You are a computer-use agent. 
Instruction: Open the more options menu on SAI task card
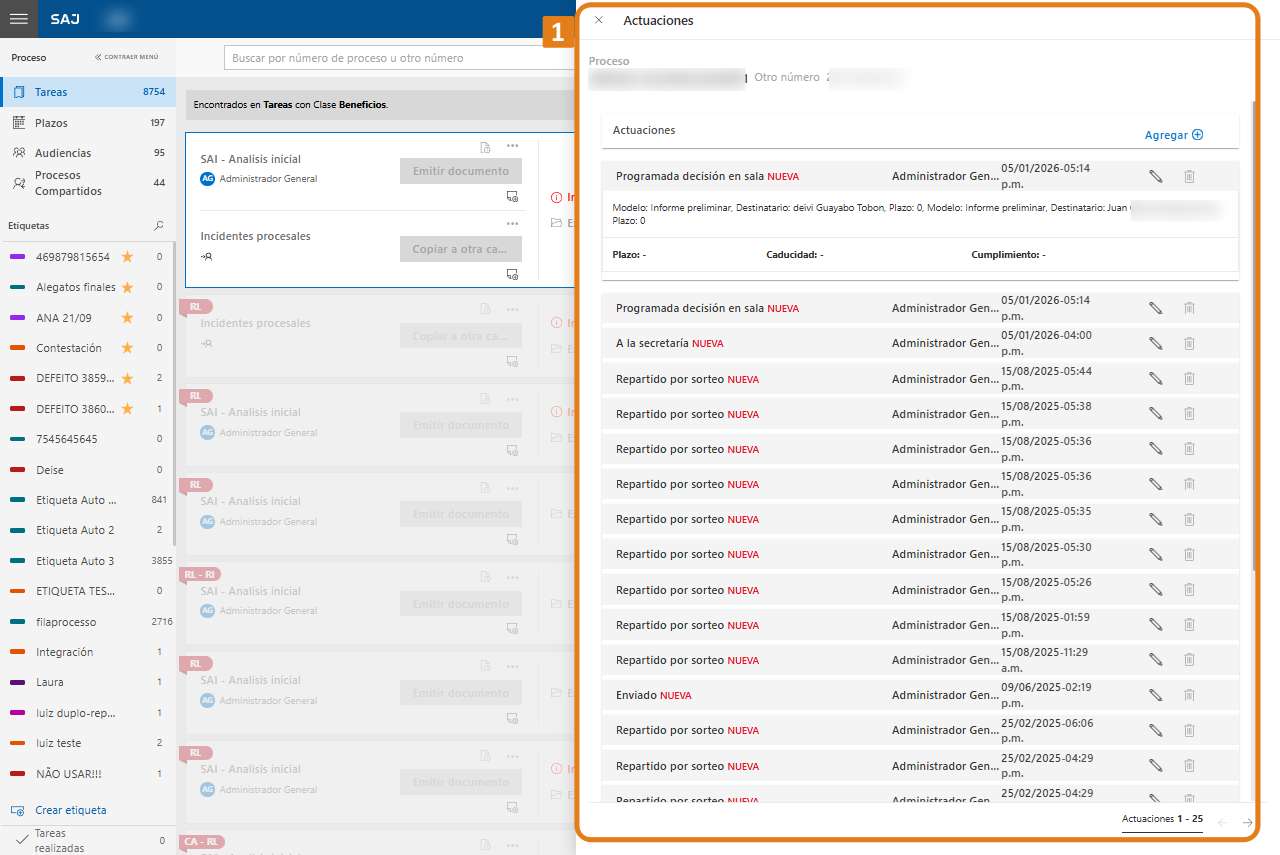(x=512, y=147)
